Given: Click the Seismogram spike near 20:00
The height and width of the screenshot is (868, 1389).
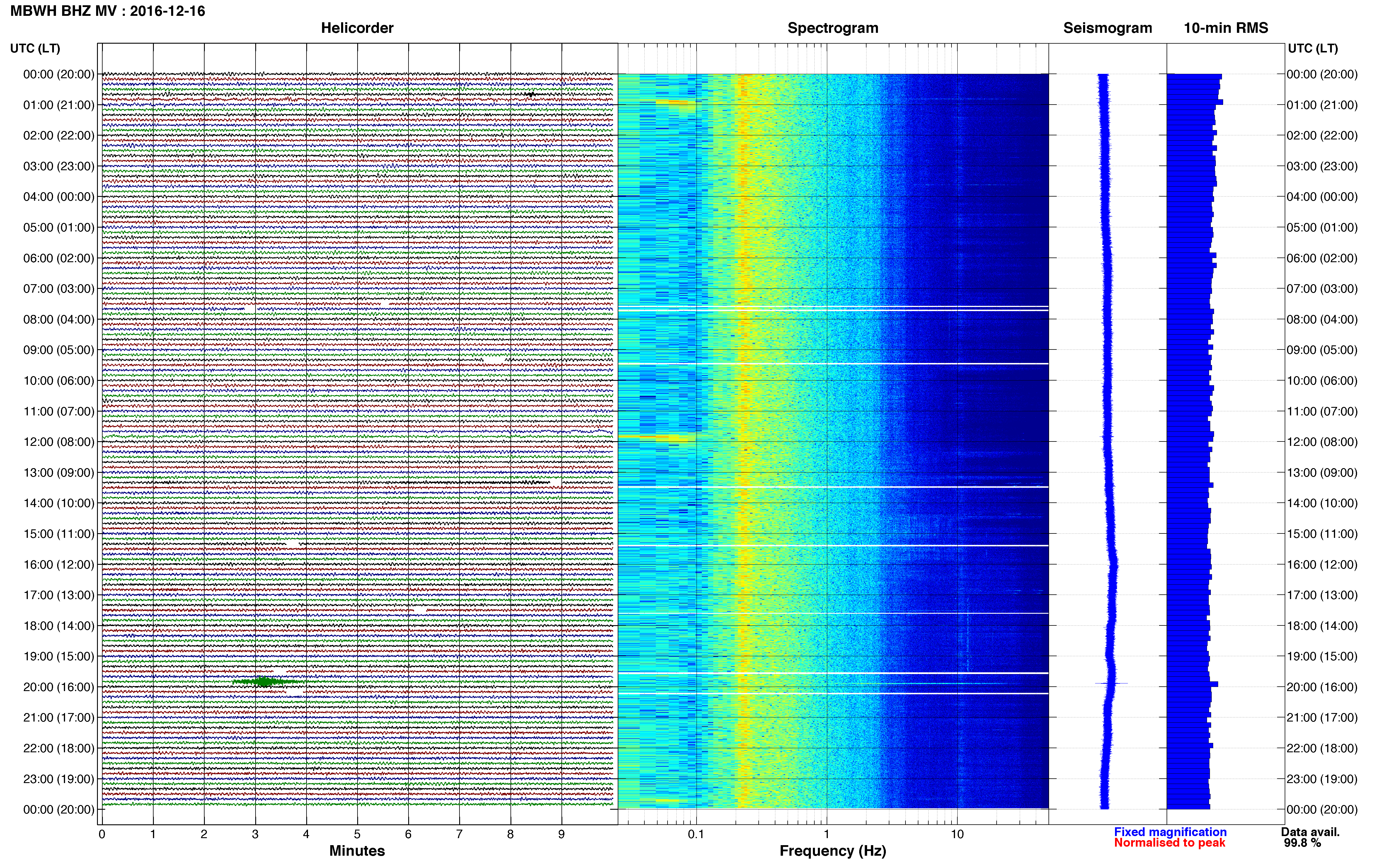Looking at the screenshot, I should click(1112, 683).
